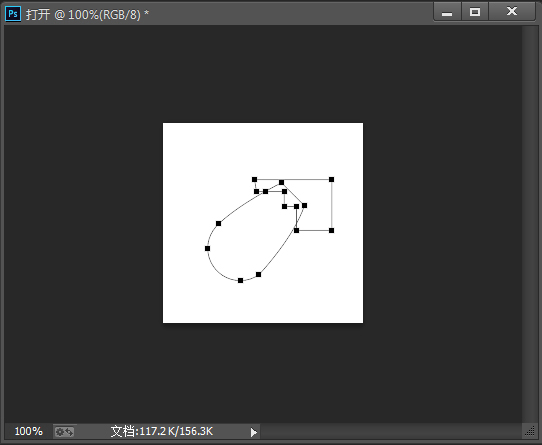Screen dimensions: 542x445
Task: Select the top-right anchor point of the rectangle path
Action: [x=331, y=179]
